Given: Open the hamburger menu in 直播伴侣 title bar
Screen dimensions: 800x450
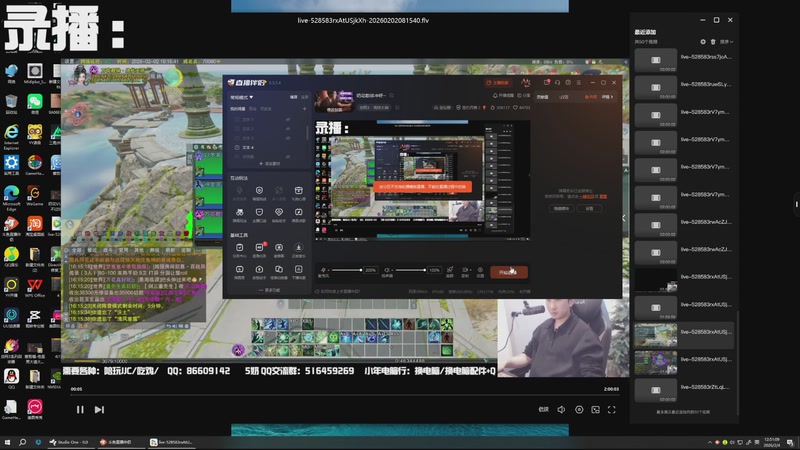Looking at the screenshot, I should click(578, 82).
